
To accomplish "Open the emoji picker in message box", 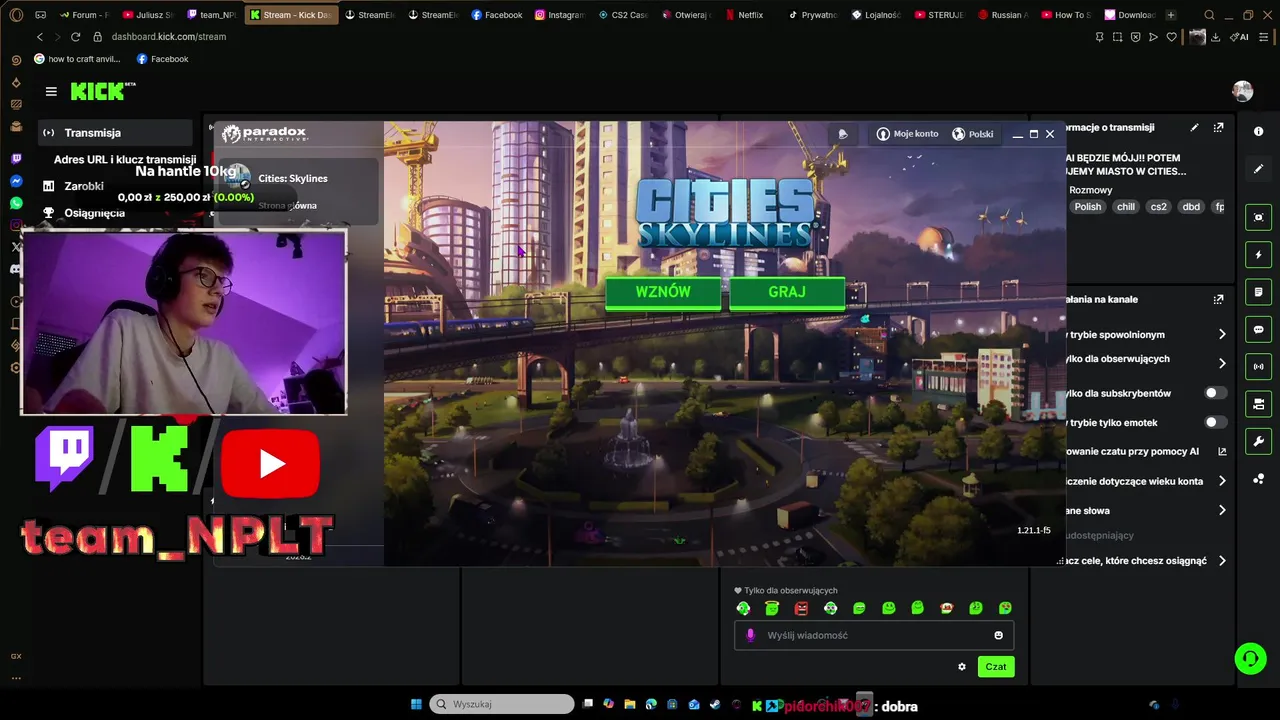I will point(998,635).
